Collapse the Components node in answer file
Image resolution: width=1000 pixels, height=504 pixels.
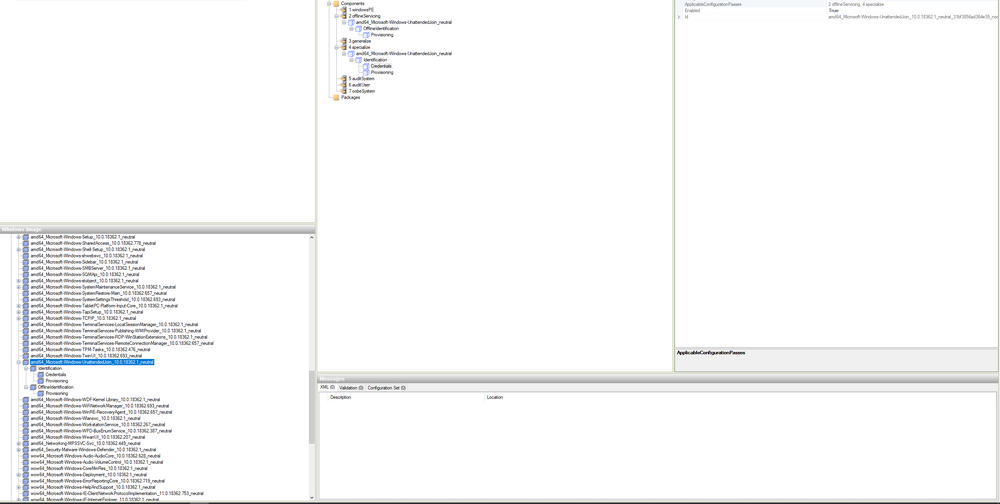point(329,3)
